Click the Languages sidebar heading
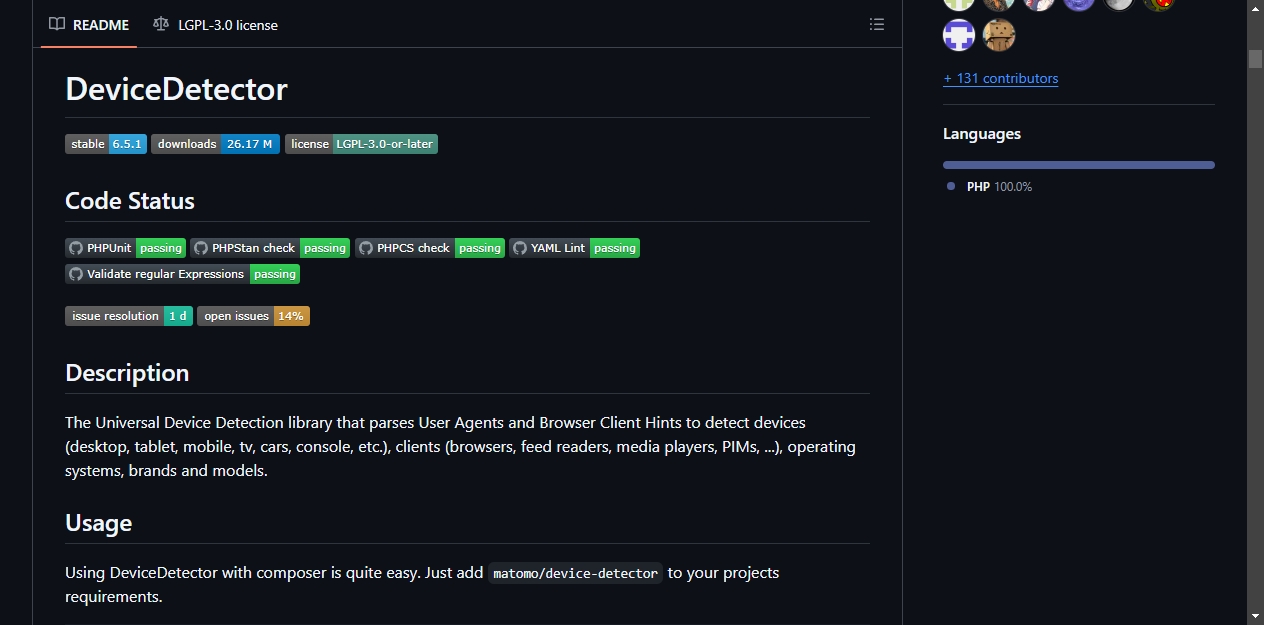Viewport: 1264px width, 625px height. pyautogui.click(x=982, y=134)
